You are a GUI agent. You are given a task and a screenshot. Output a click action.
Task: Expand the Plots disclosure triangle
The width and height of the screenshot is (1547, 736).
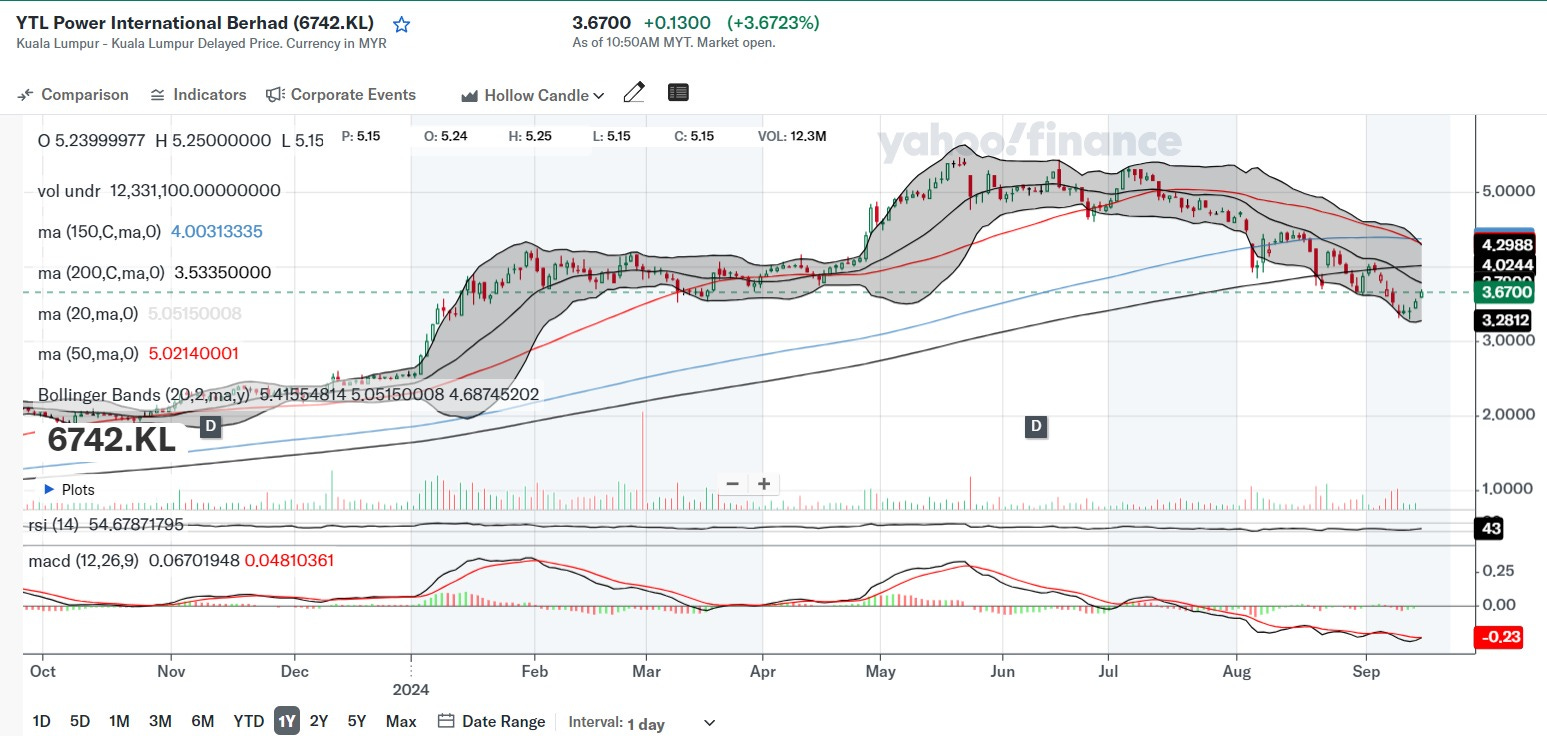pos(49,489)
